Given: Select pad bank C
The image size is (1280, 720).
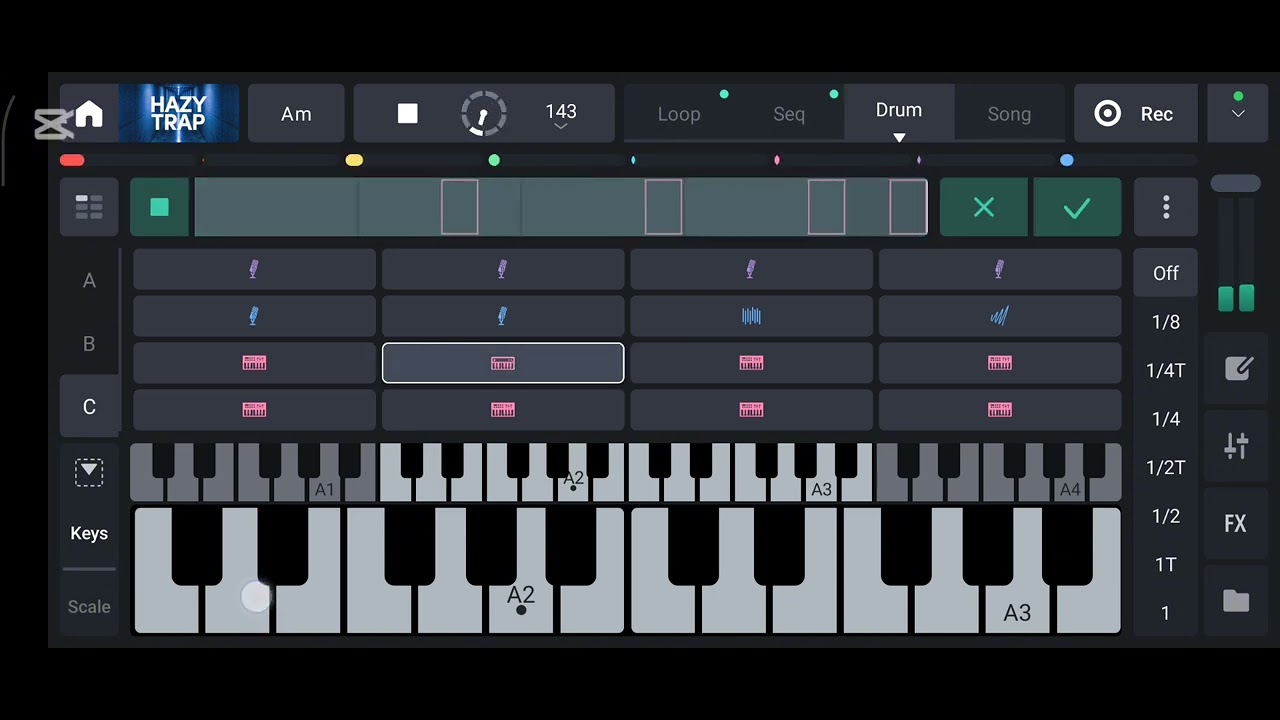Looking at the screenshot, I should (x=89, y=407).
